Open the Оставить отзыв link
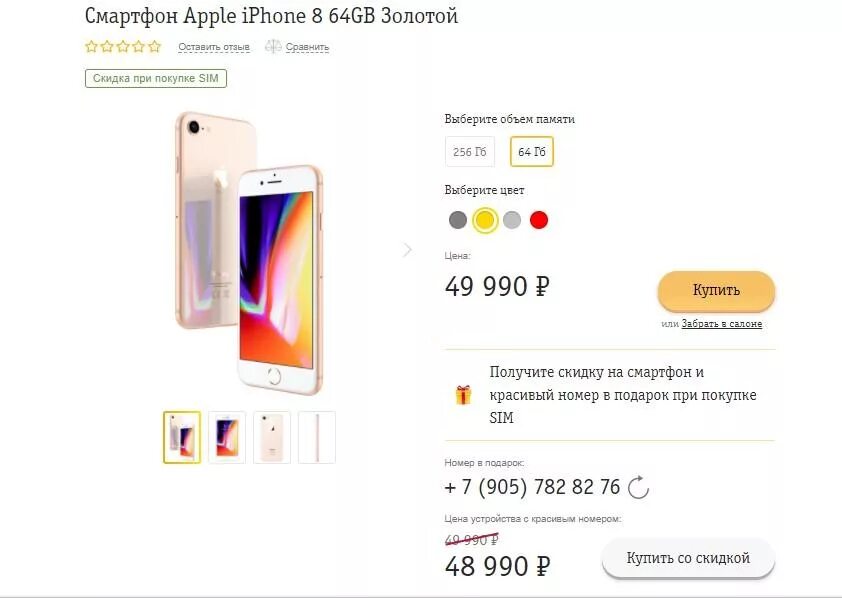Viewport: 842px width, 598px height. [214, 47]
